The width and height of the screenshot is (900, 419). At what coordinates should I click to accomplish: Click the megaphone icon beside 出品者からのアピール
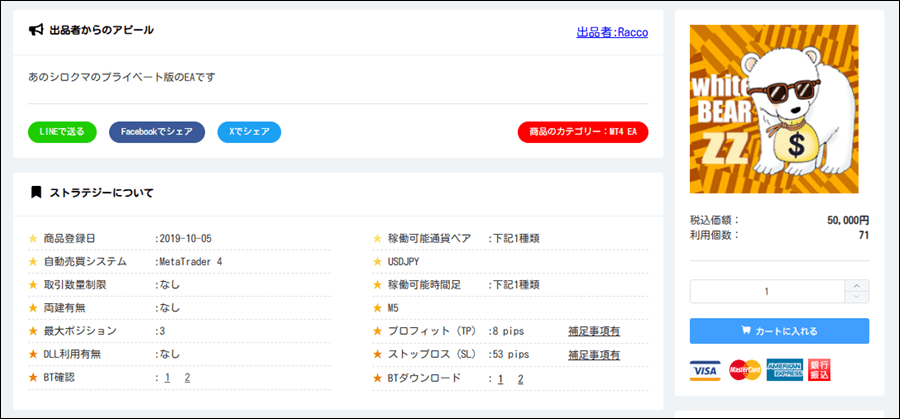tap(36, 30)
